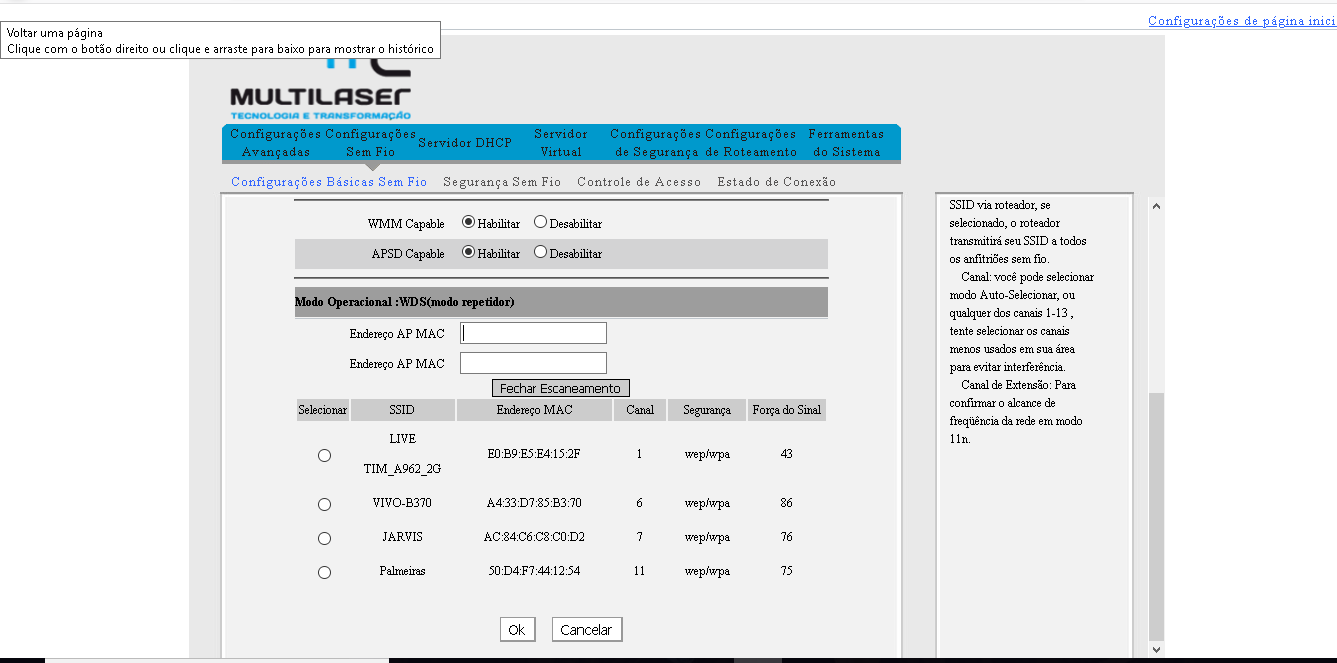Open Configurações de página inicial link
Image resolution: width=1337 pixels, height=663 pixels.
pyautogui.click(x=1242, y=21)
